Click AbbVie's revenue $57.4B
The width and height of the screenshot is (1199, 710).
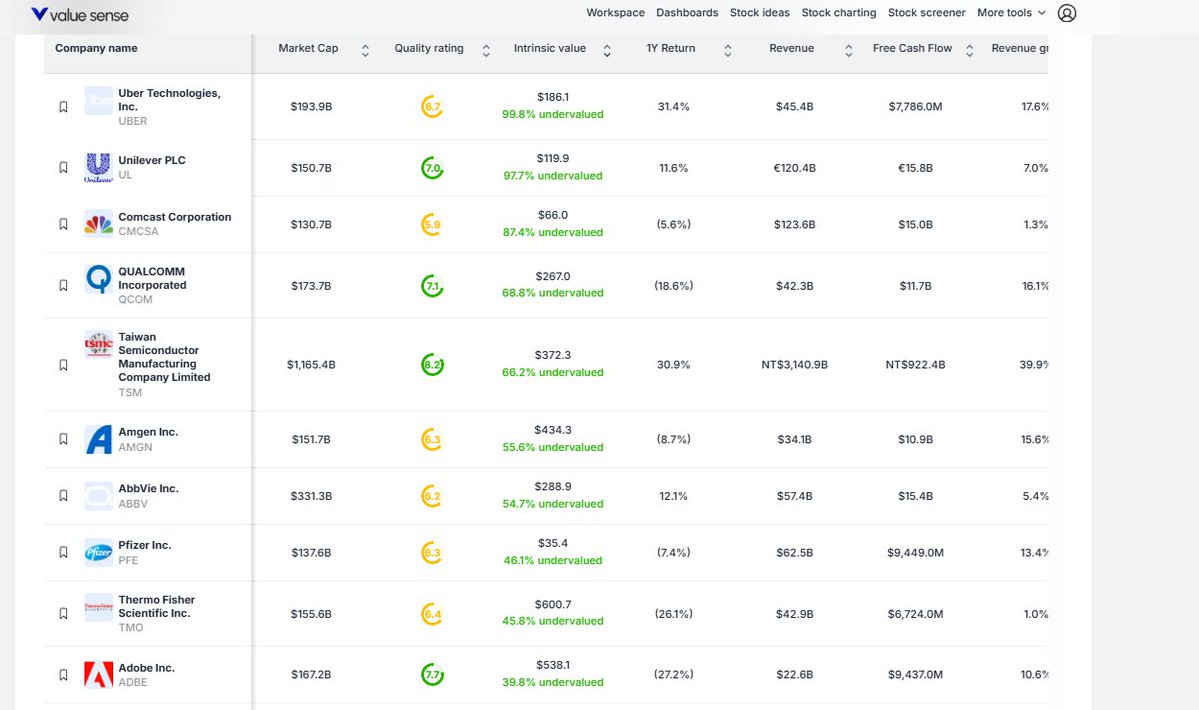click(794, 496)
